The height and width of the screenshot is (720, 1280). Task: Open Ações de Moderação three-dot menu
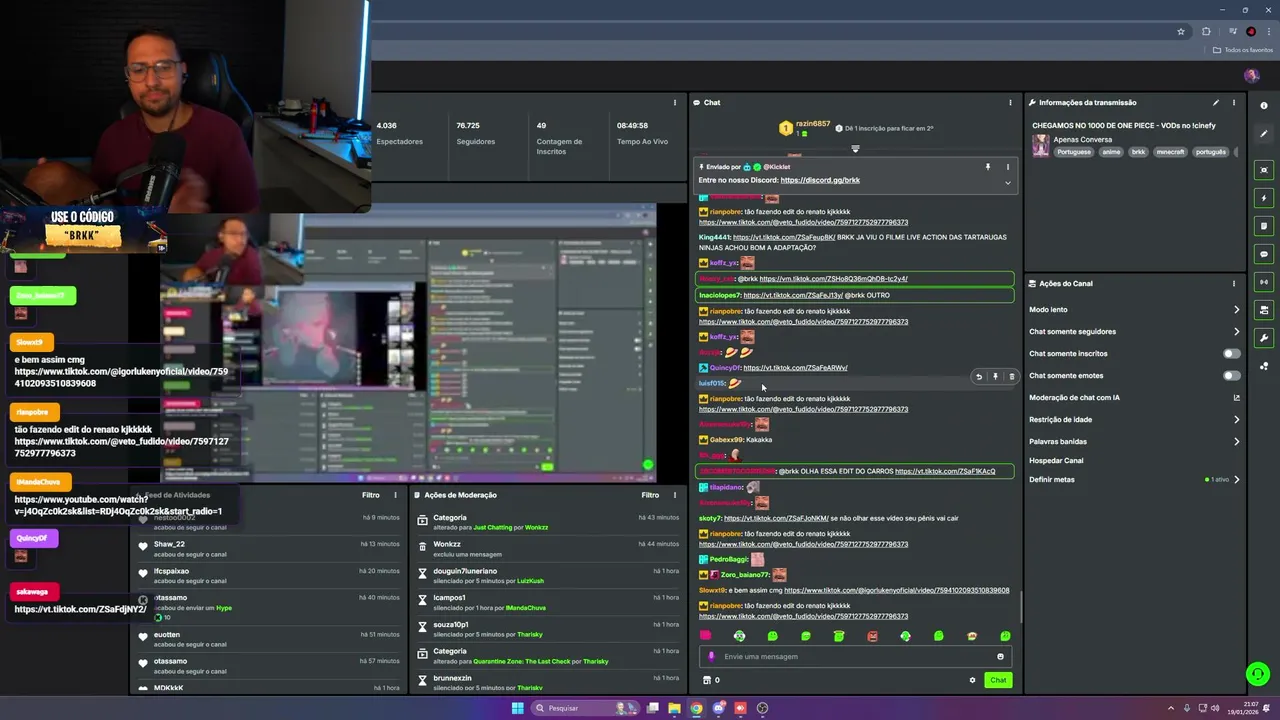[675, 495]
